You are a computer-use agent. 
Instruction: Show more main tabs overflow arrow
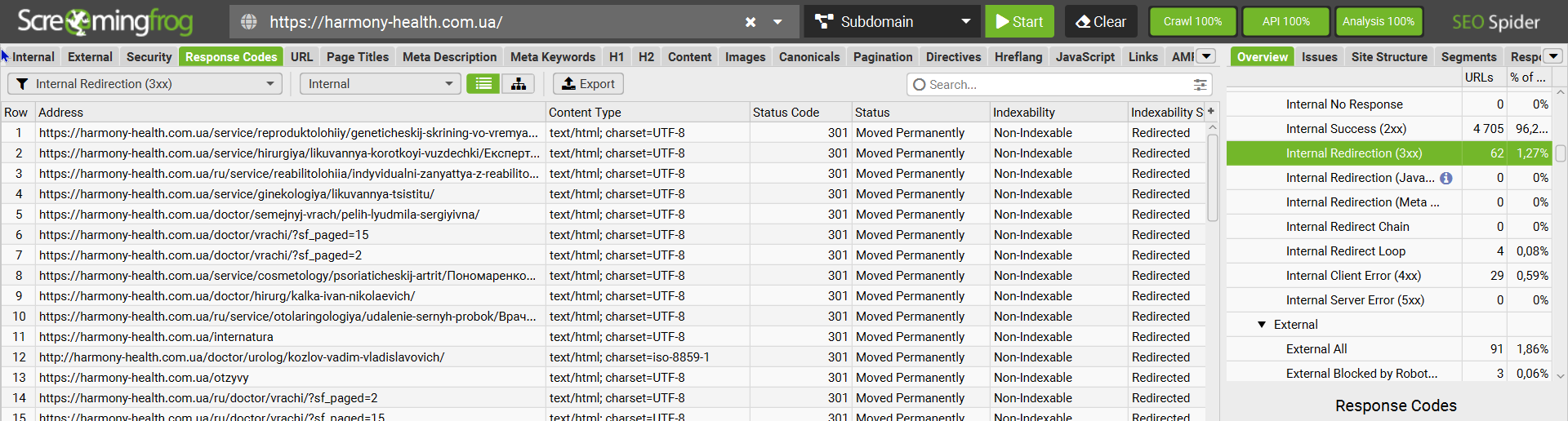tap(1206, 56)
